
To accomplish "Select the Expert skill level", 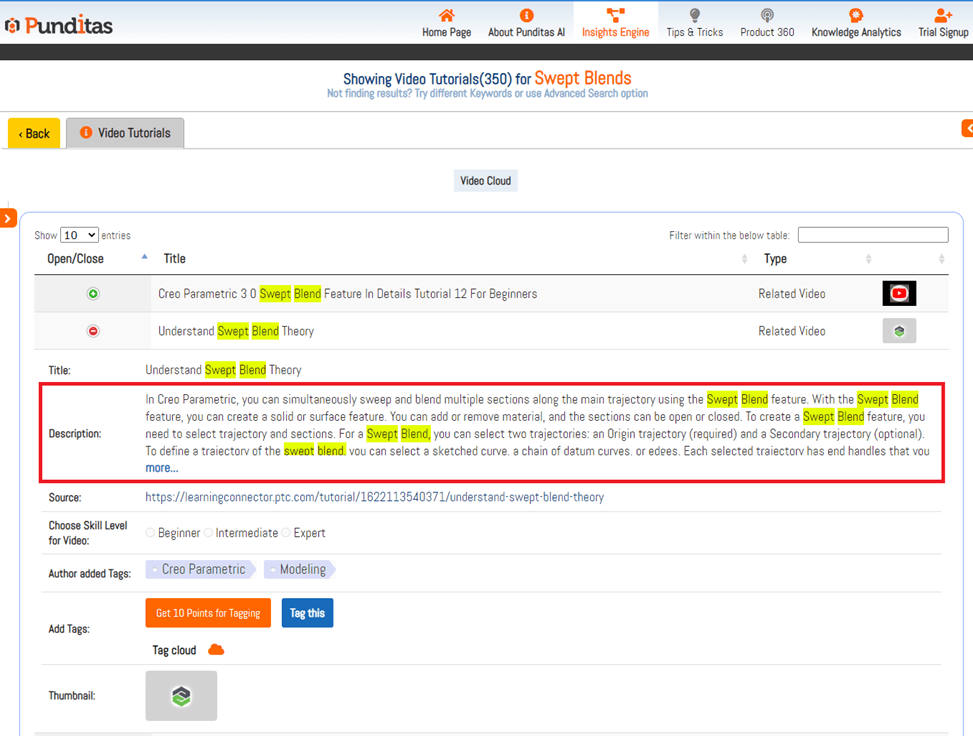I will click(286, 533).
